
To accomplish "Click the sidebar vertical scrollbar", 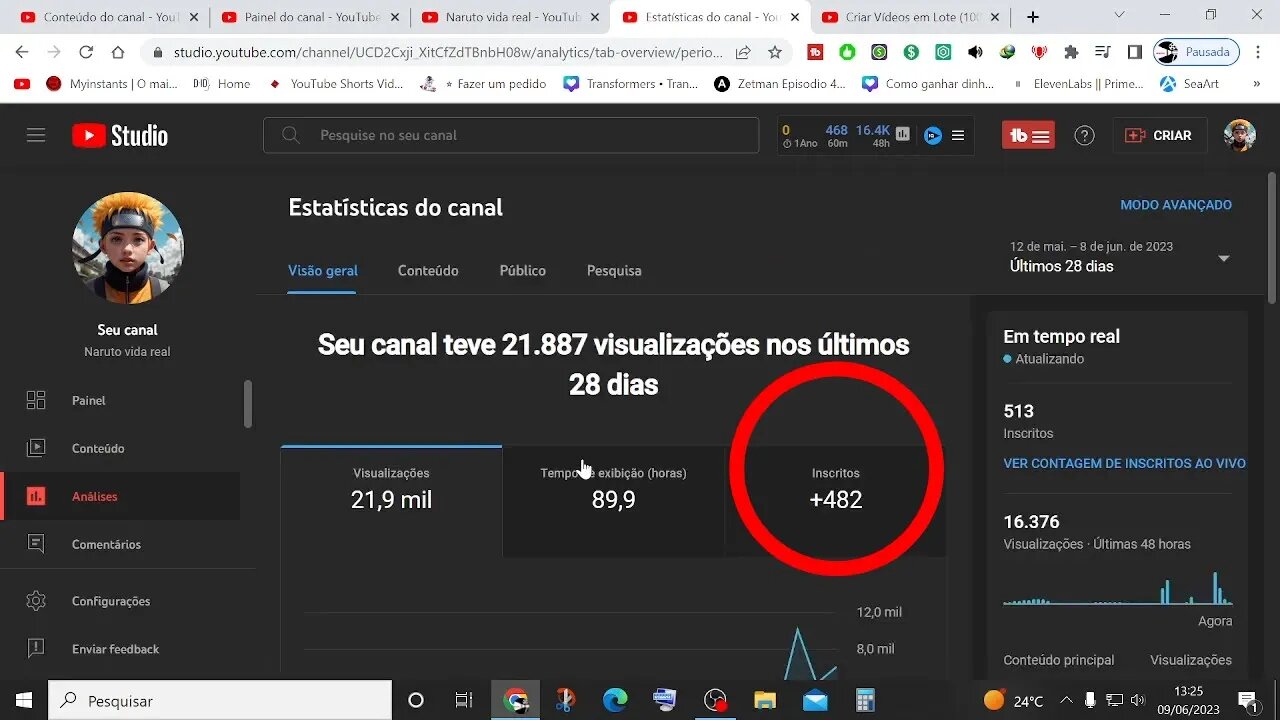I will (x=248, y=403).
